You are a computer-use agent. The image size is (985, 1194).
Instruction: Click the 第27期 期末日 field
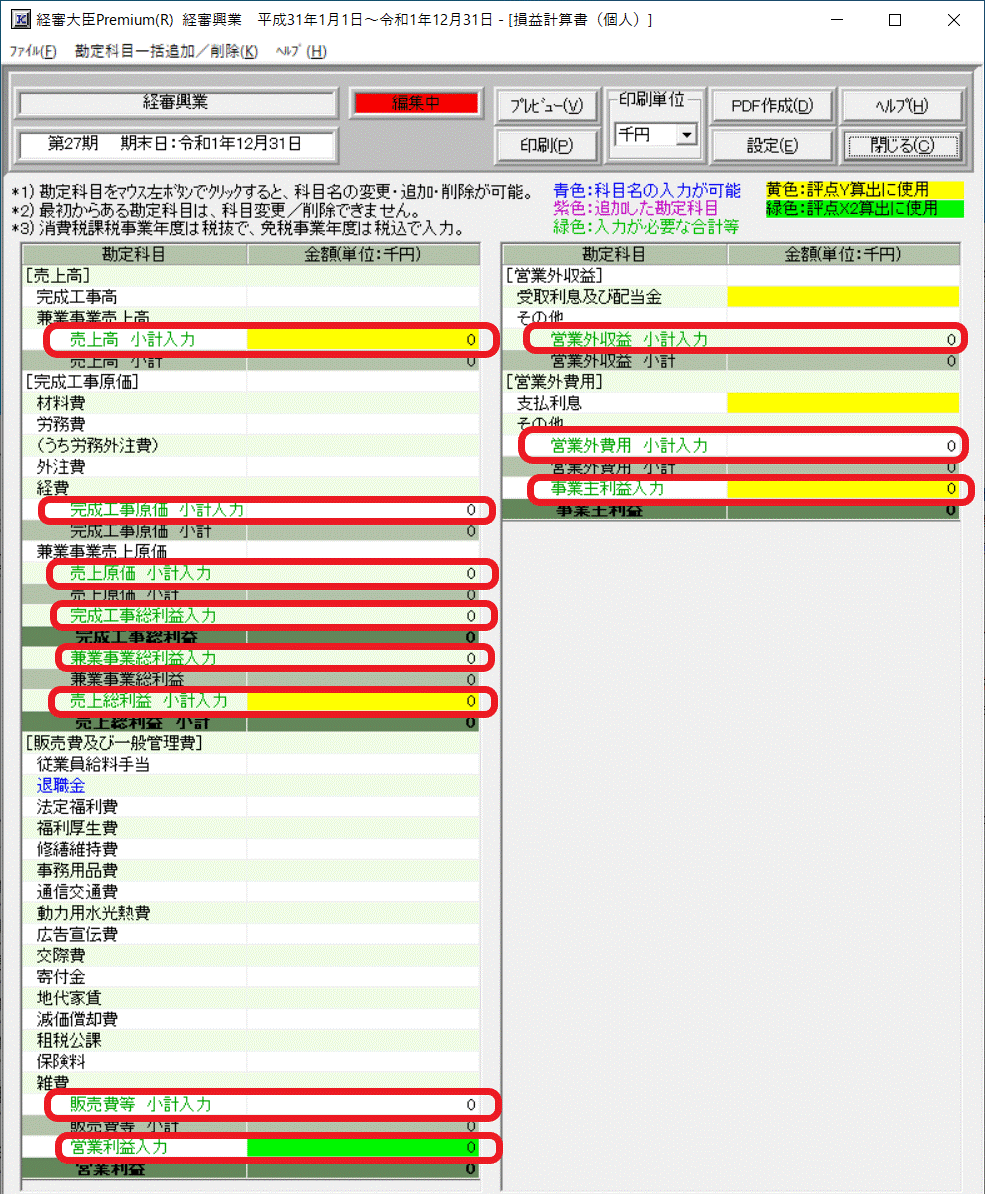[177, 143]
